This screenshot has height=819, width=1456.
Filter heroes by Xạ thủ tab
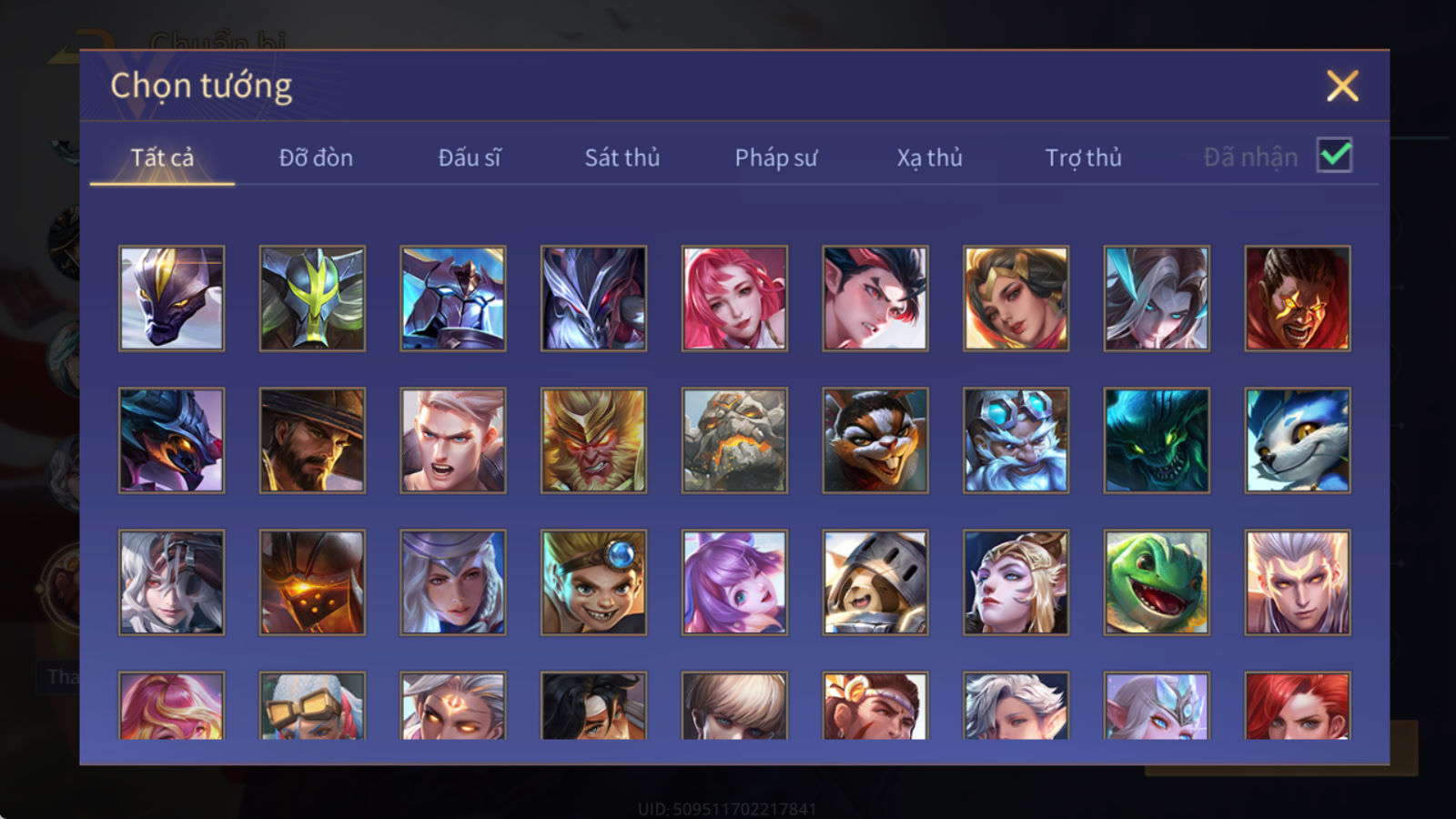(x=929, y=157)
